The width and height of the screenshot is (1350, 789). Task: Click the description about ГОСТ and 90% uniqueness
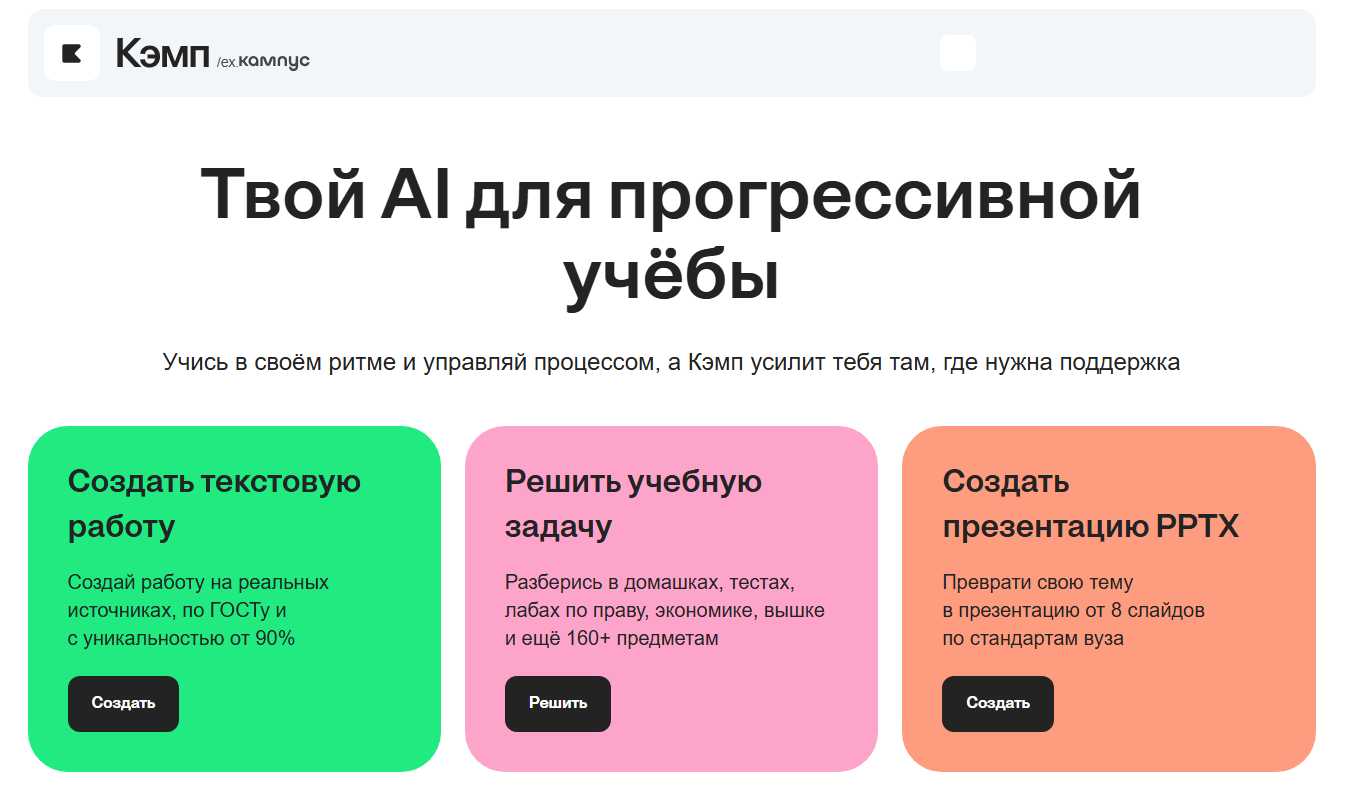tap(198, 610)
